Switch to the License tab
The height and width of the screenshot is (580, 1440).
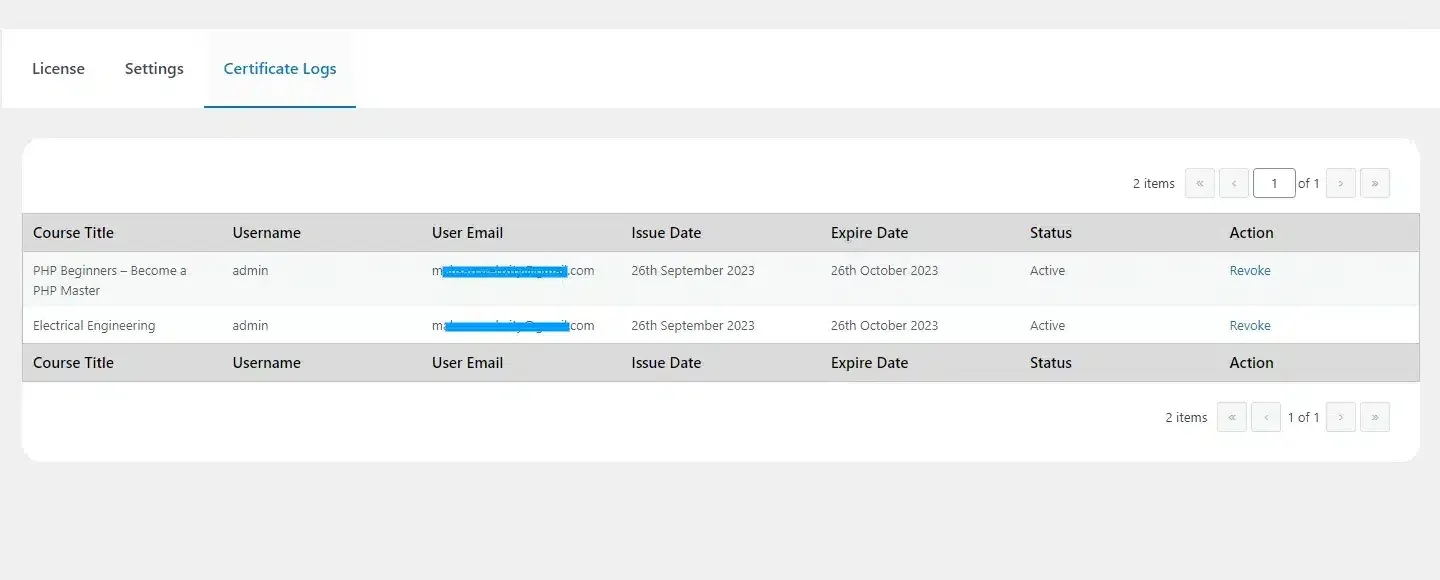pos(58,68)
